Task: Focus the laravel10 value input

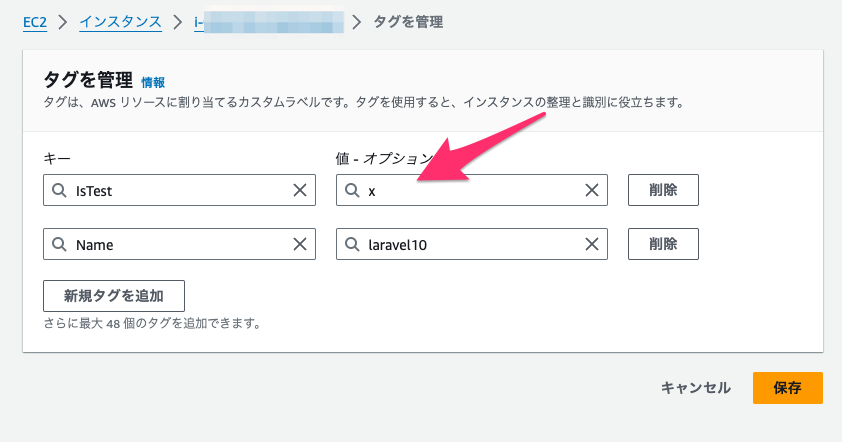Action: coord(472,244)
